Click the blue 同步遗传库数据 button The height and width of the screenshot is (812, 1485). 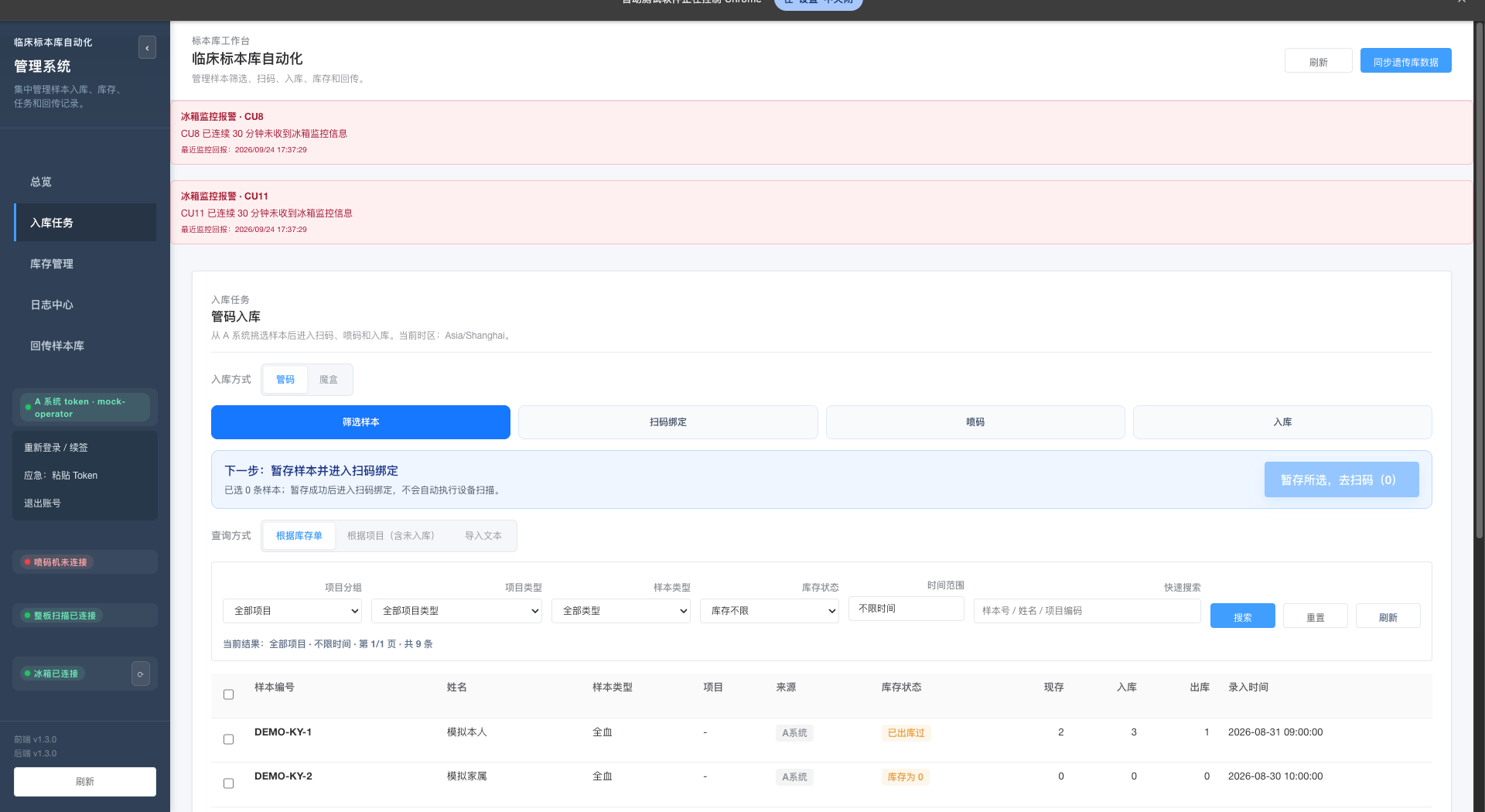[x=1405, y=61]
